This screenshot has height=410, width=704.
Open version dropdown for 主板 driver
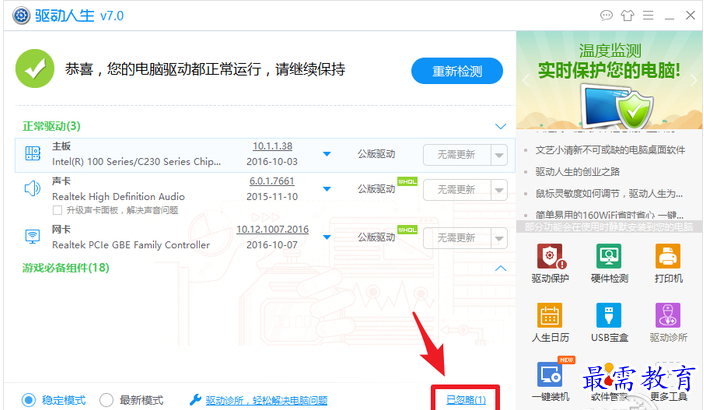(327, 154)
